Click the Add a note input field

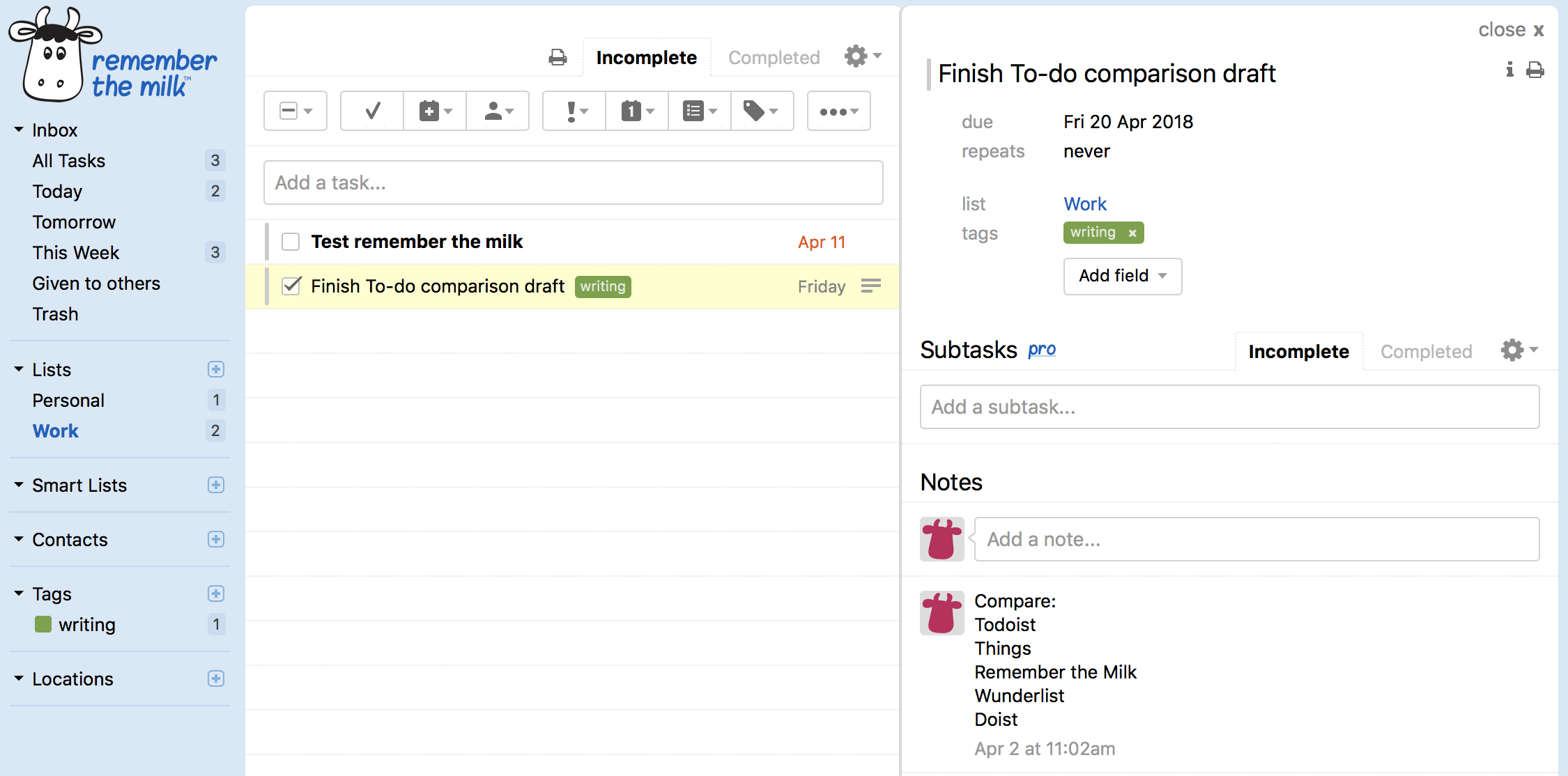point(1257,539)
